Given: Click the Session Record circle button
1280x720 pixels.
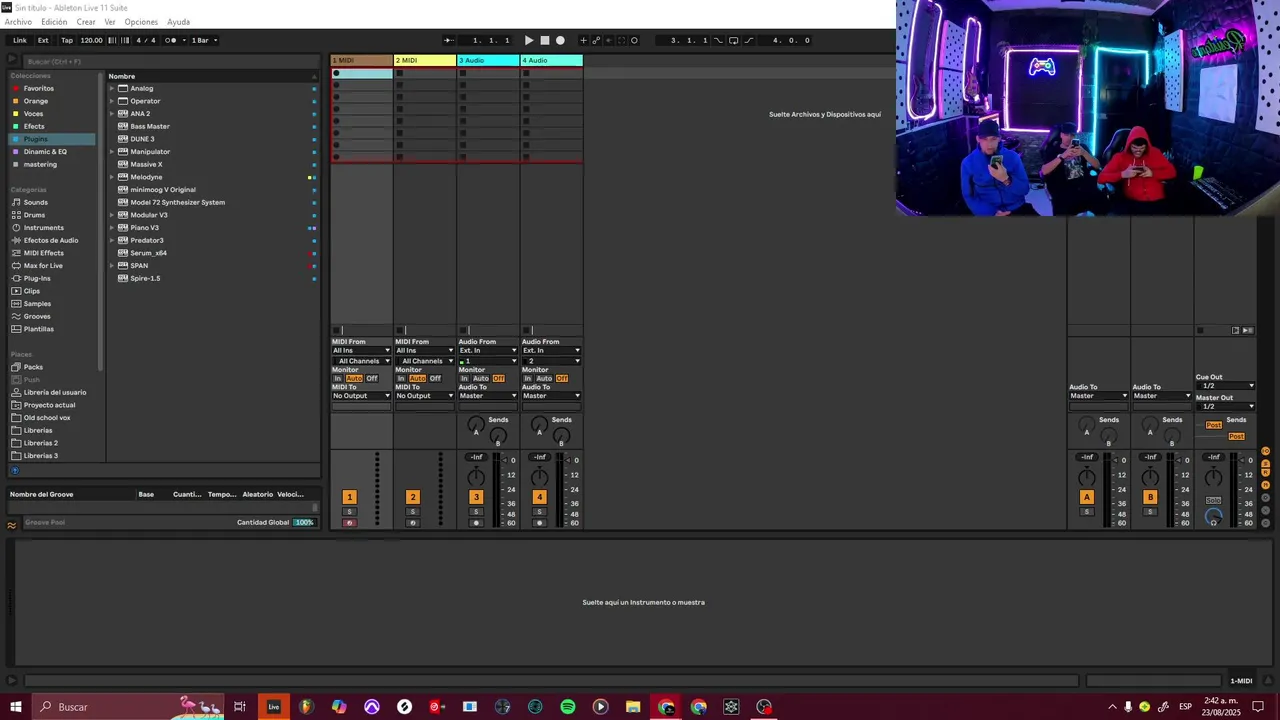Looking at the screenshot, I should [634, 40].
